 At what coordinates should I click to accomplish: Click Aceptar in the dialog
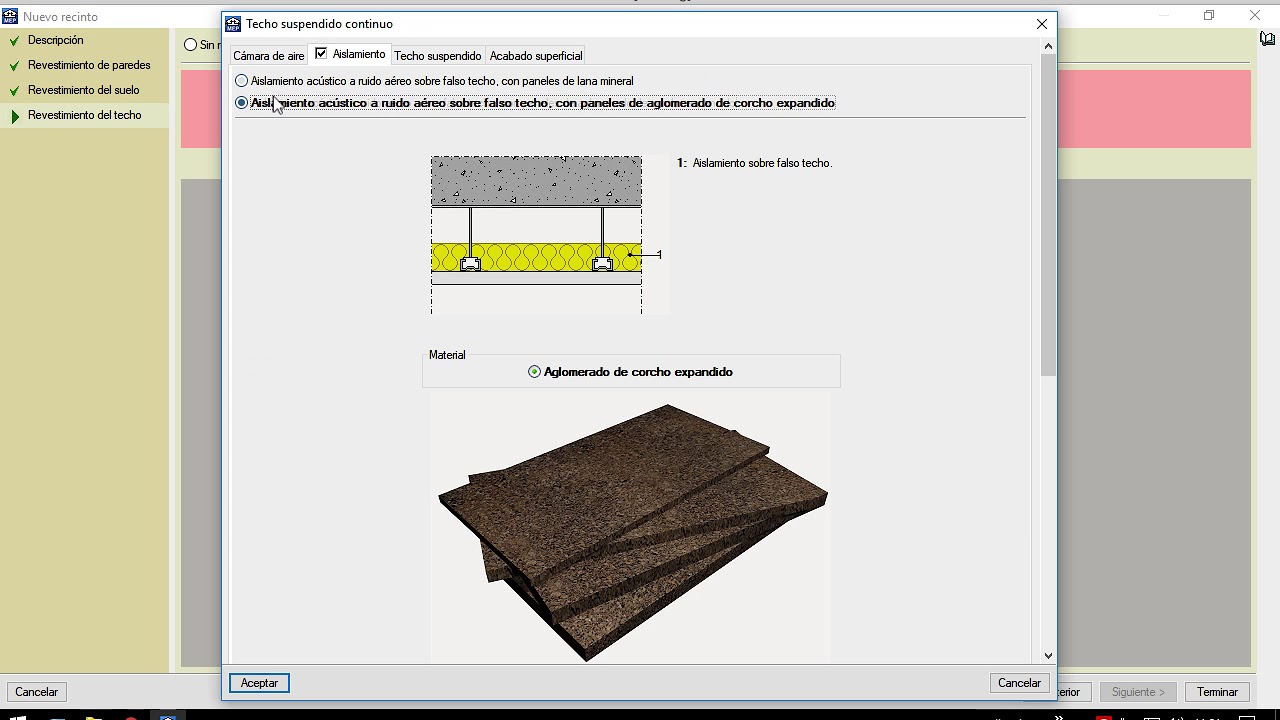coord(259,683)
